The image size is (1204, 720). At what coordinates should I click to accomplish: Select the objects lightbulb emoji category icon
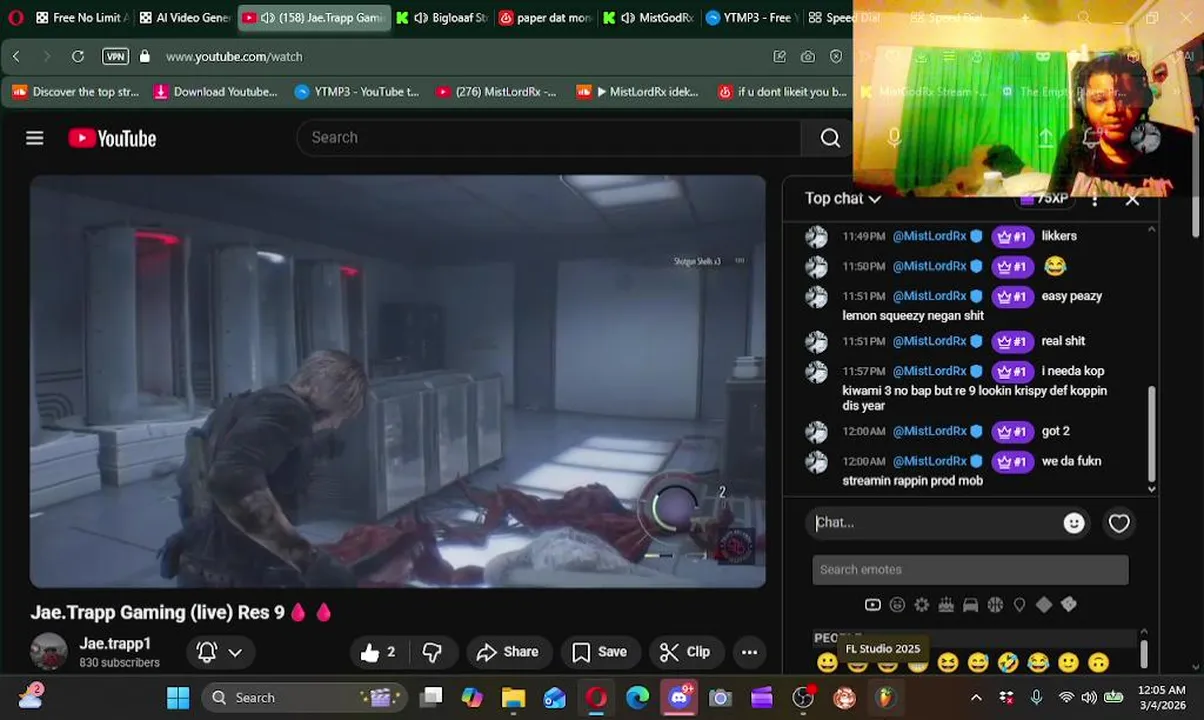(x=1019, y=605)
